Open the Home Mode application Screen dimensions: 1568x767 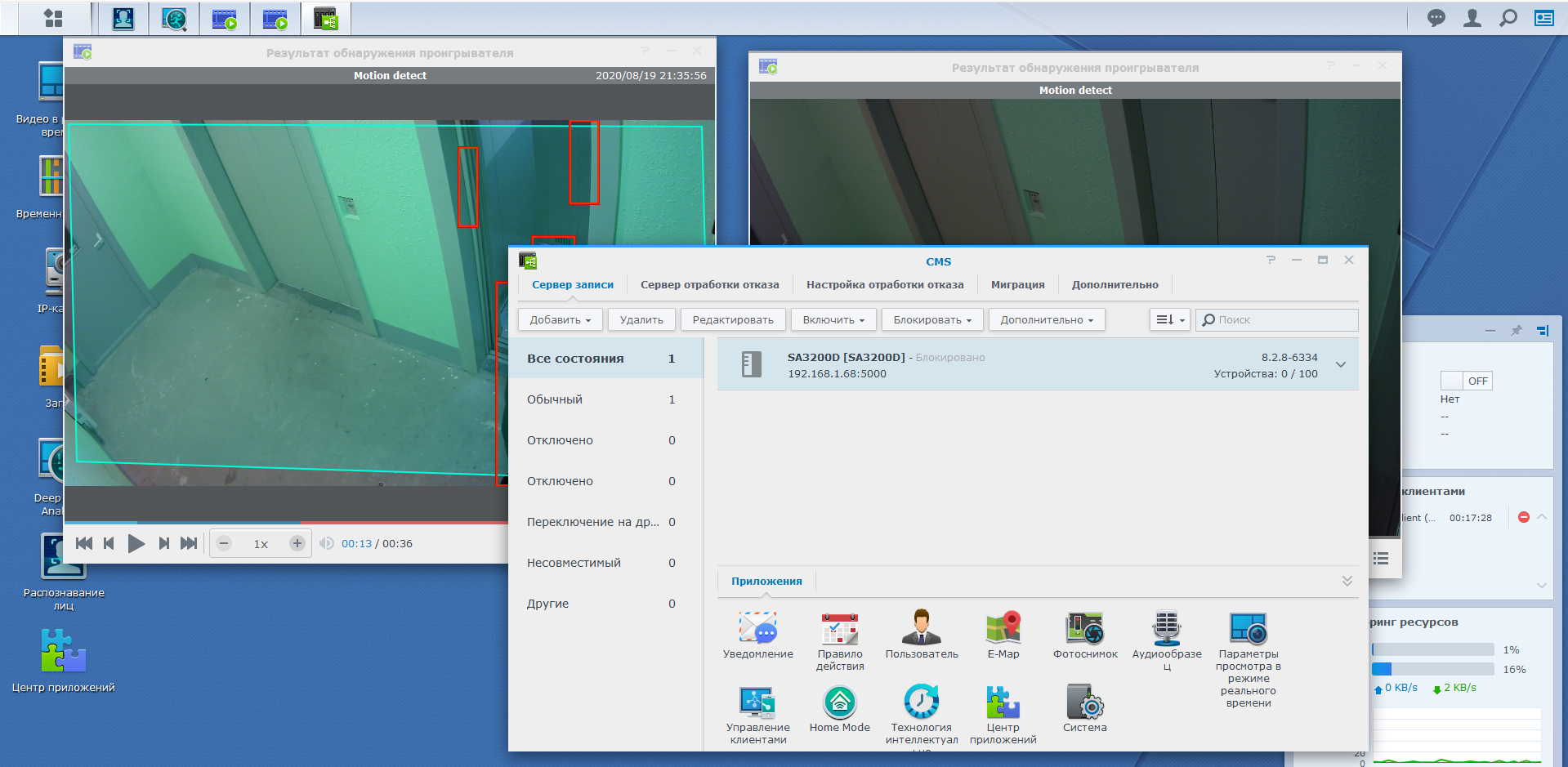click(839, 703)
